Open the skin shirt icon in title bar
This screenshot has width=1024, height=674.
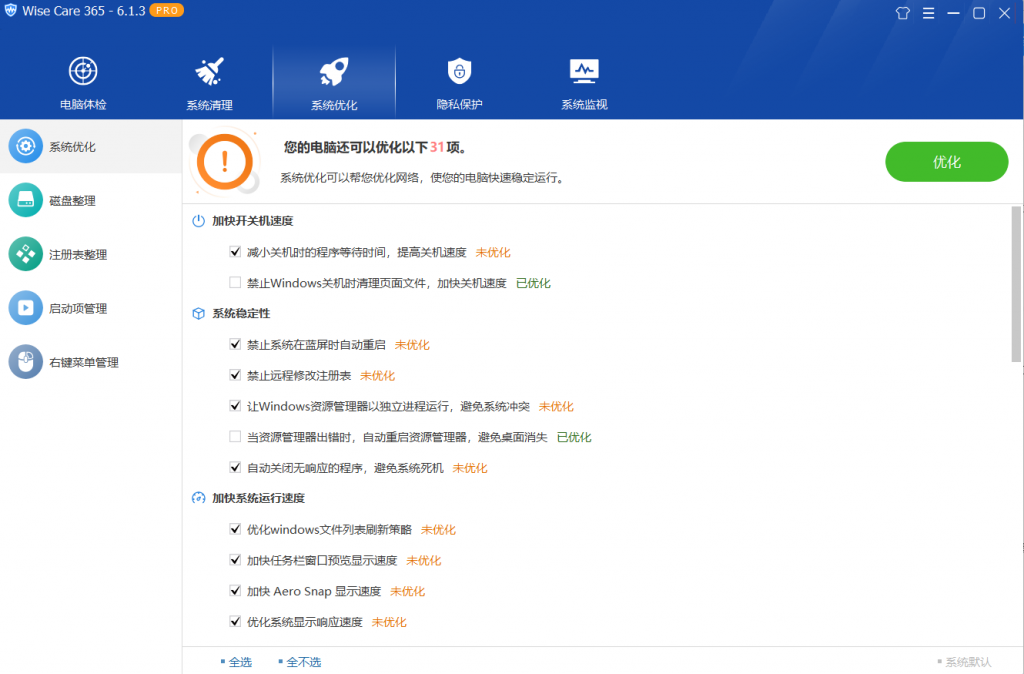click(903, 13)
